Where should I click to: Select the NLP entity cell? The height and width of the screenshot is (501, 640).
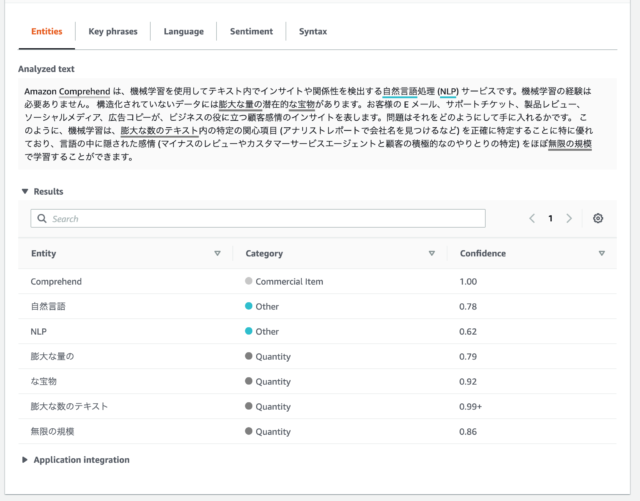click(x=38, y=332)
